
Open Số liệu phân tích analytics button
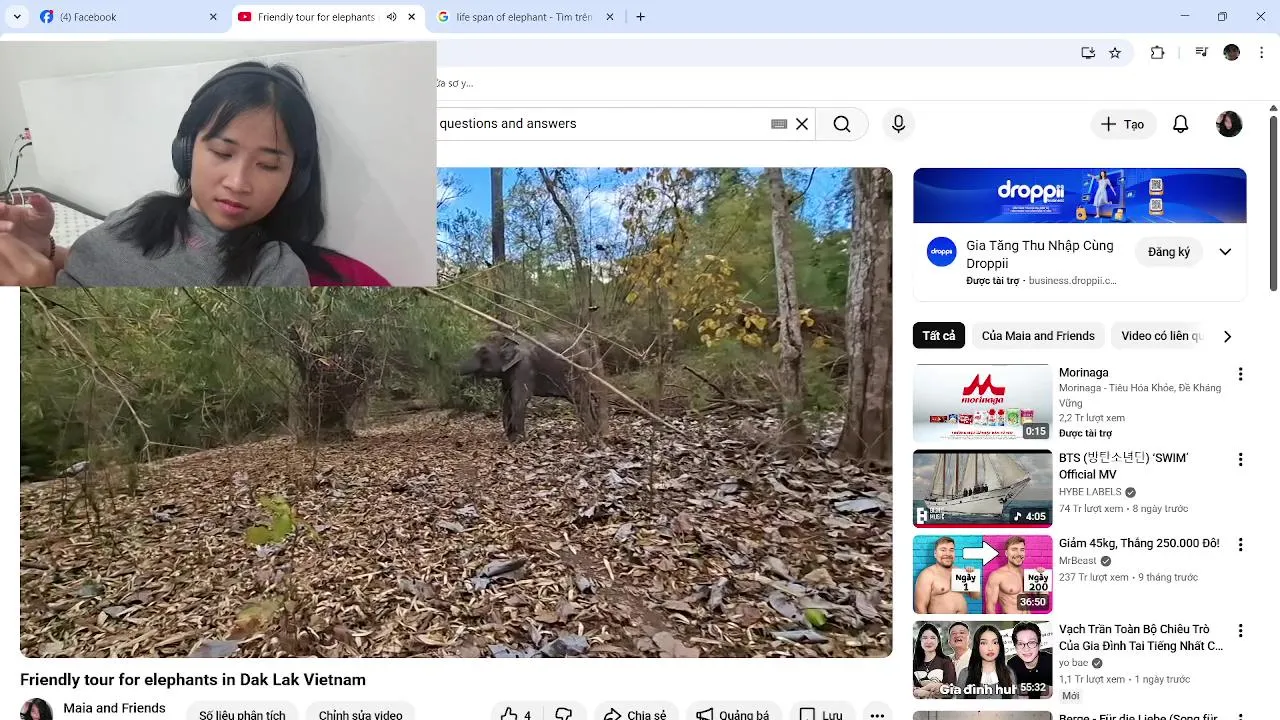coord(242,714)
